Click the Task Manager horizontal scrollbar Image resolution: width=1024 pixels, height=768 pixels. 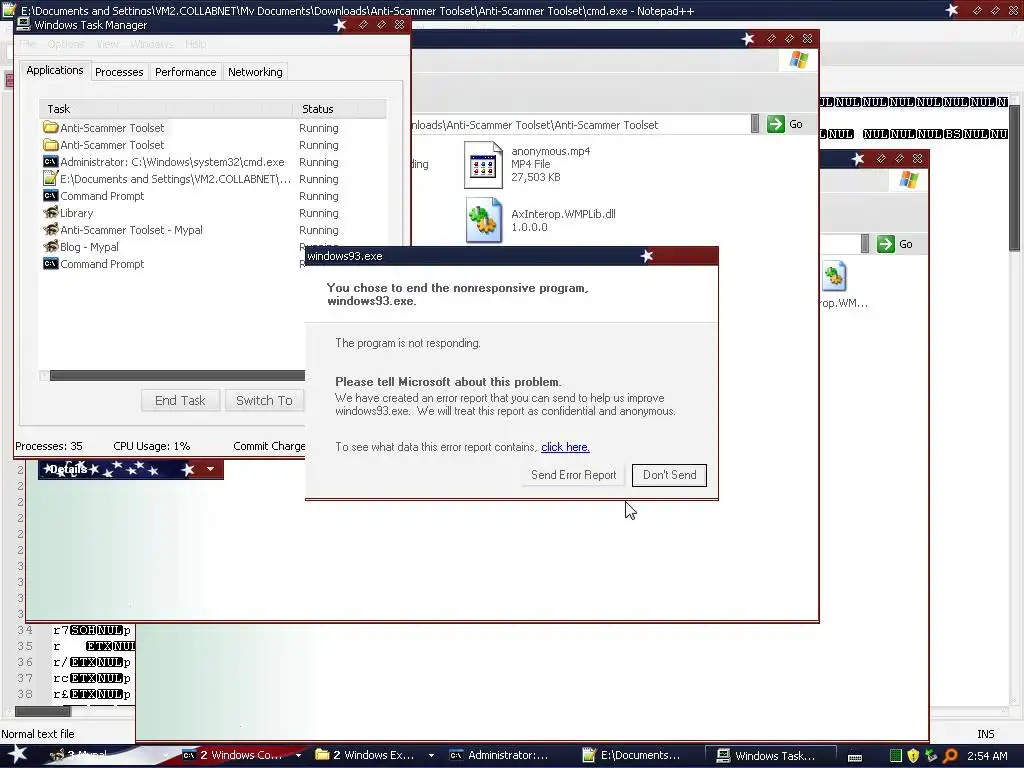tap(177, 376)
